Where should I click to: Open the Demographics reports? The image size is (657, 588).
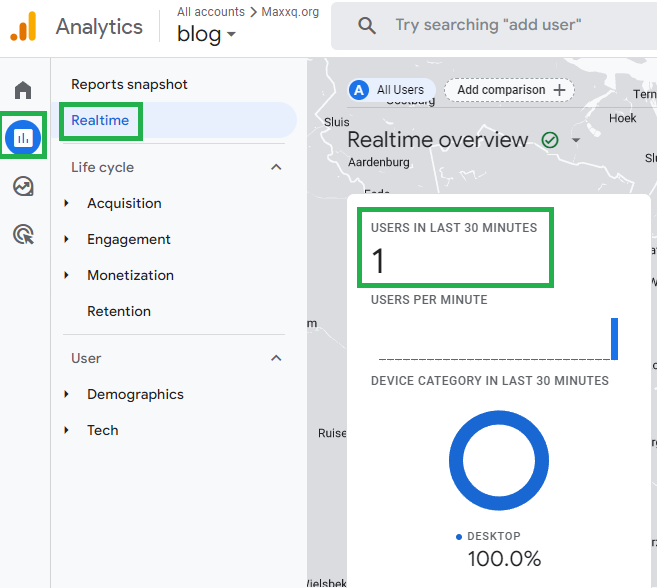(135, 394)
